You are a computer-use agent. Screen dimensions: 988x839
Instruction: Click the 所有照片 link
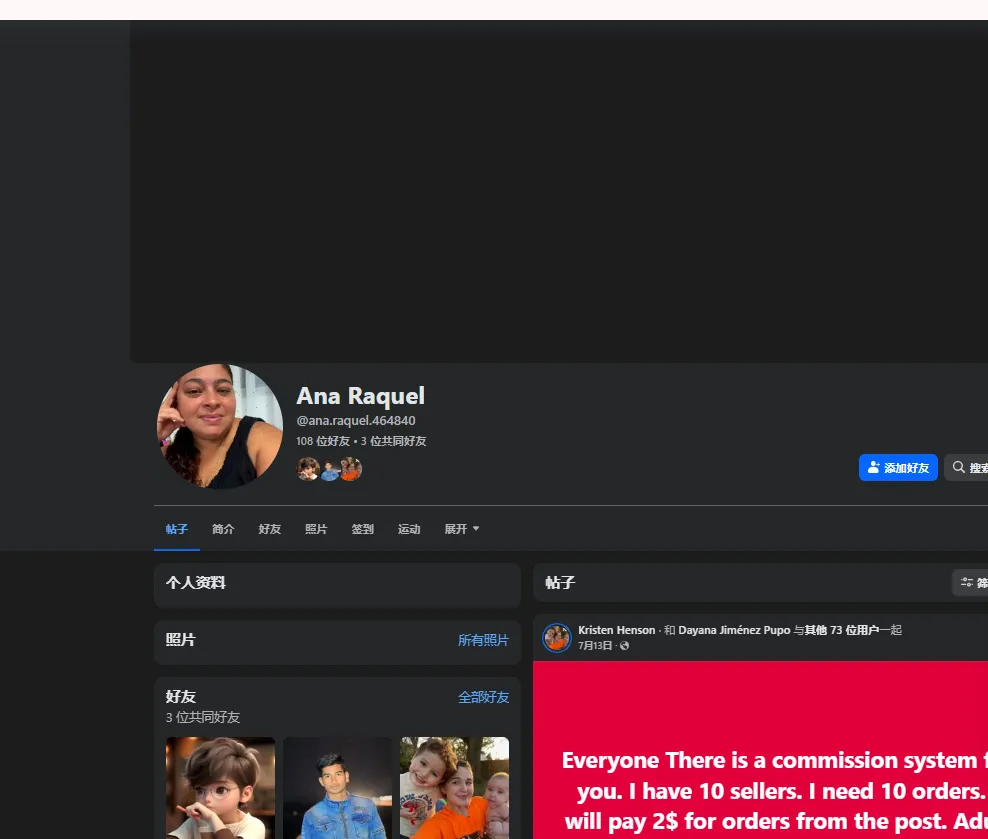tap(483, 640)
